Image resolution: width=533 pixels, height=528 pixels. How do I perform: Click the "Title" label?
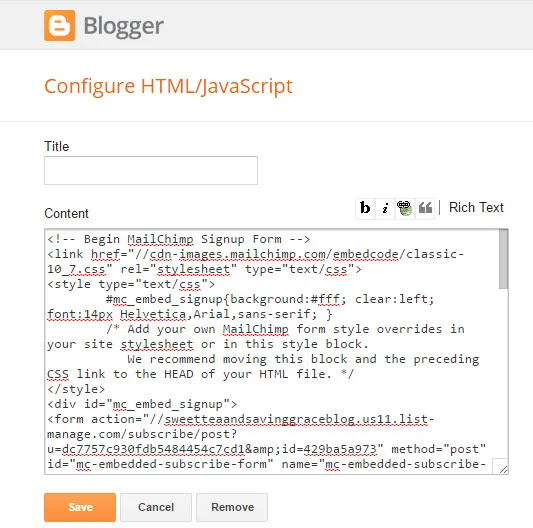[57, 147]
